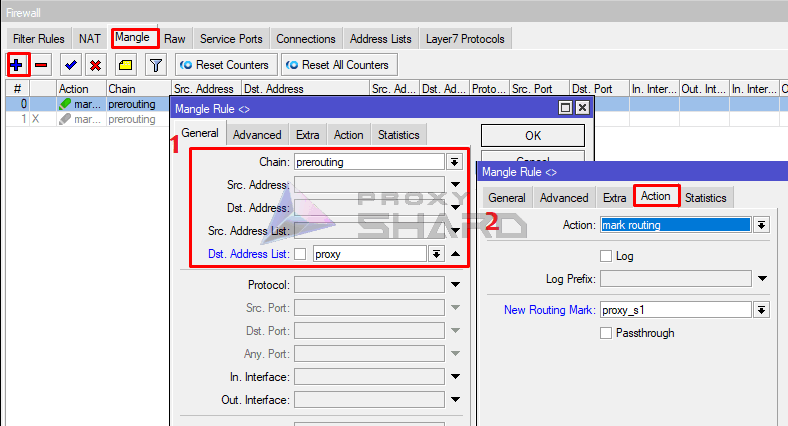Open the Action dropdown list
788x426 pixels.
click(761, 225)
